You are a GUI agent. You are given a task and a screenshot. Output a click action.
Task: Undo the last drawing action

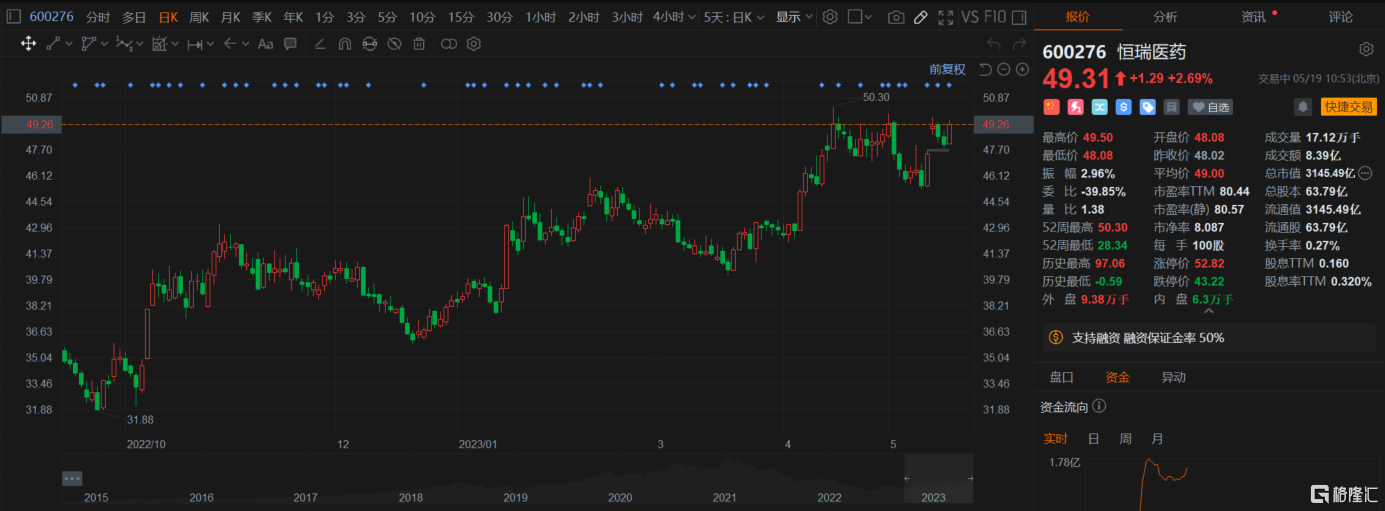click(x=993, y=43)
